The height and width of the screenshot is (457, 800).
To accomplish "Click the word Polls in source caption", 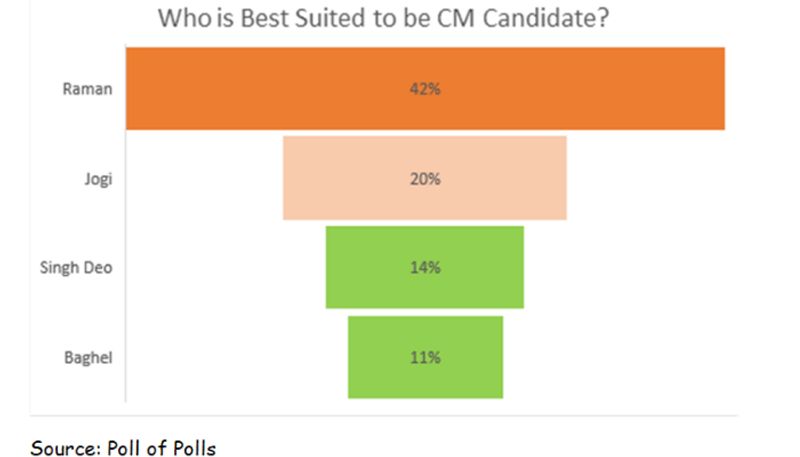I will pos(194,448).
